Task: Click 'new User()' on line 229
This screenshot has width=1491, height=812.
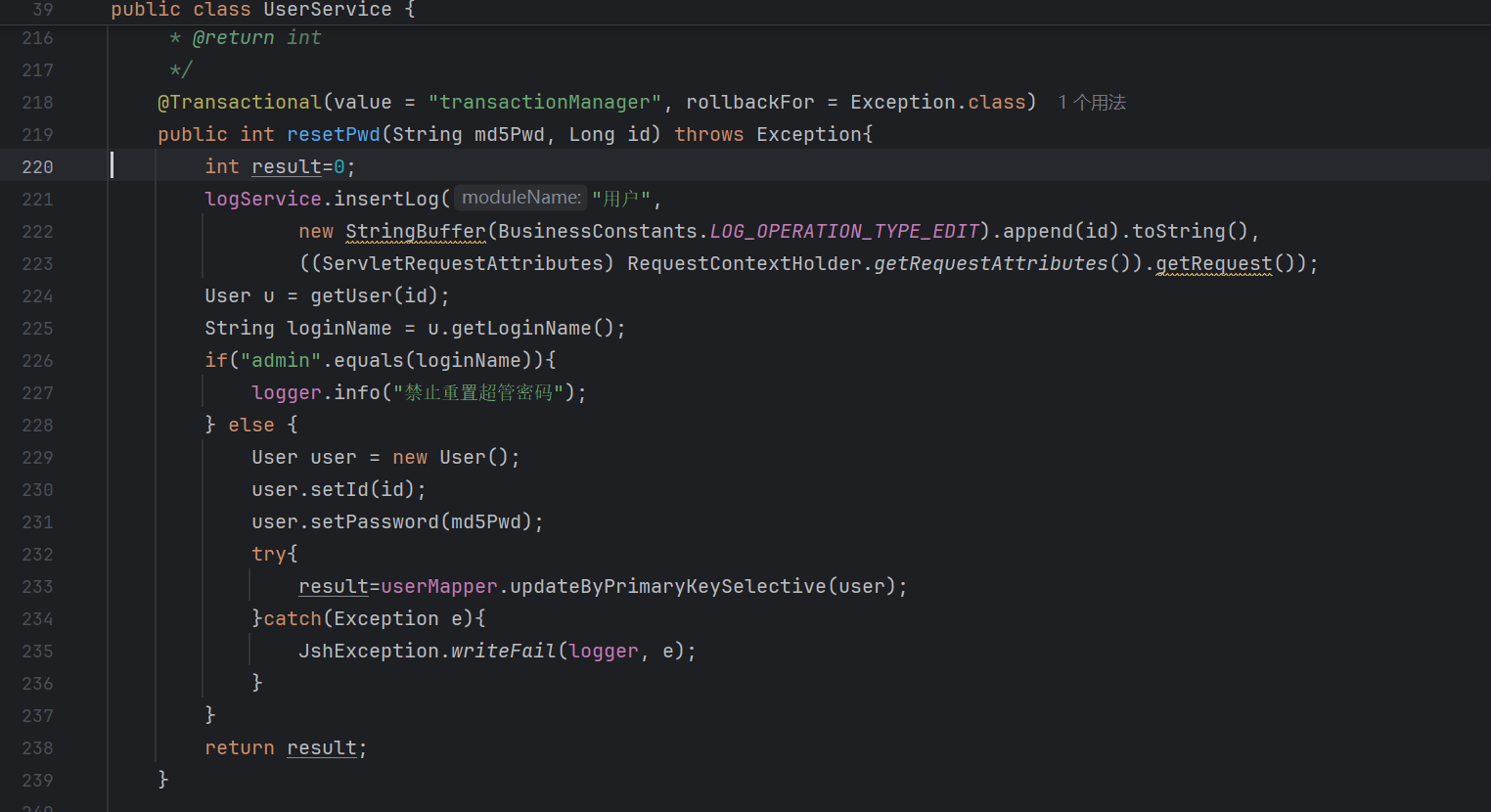Action: 451,457
